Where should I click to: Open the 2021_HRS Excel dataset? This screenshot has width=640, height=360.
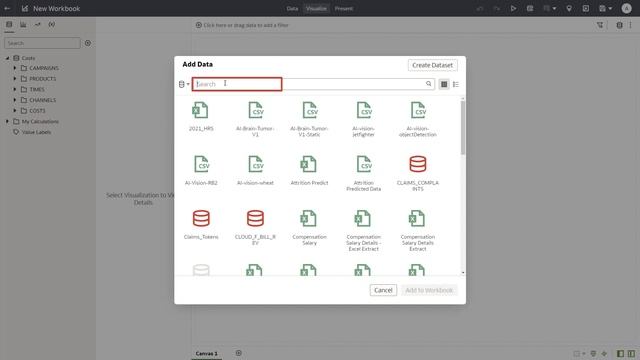201,116
